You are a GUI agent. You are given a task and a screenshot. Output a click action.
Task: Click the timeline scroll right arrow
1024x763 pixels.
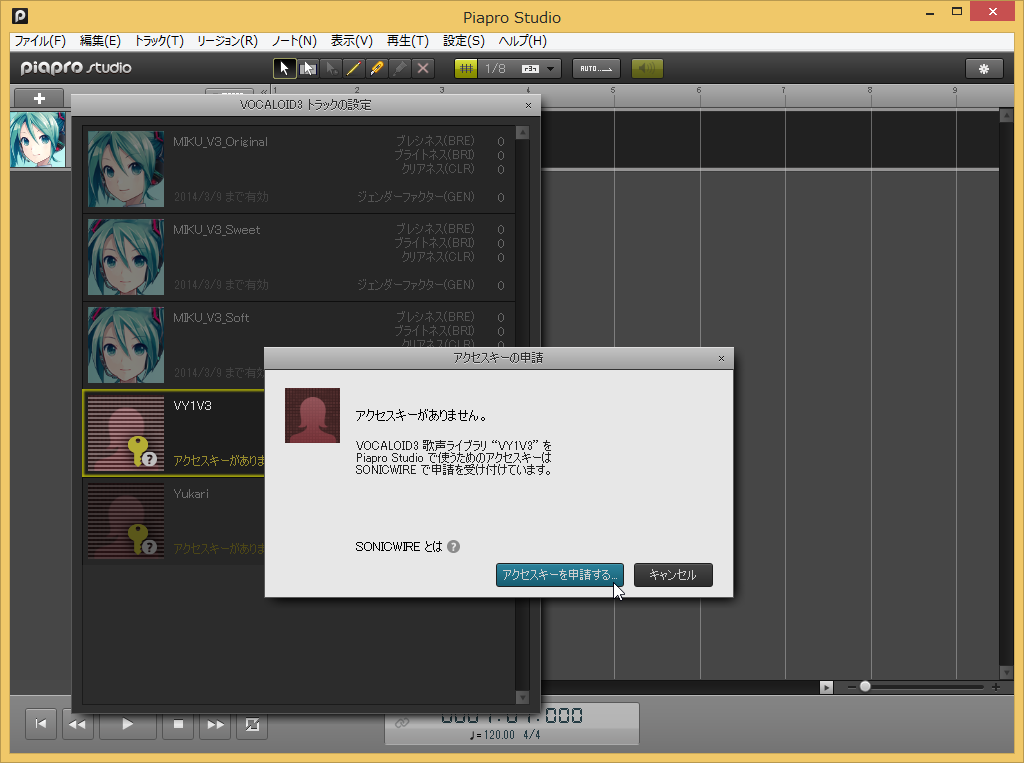point(826,687)
